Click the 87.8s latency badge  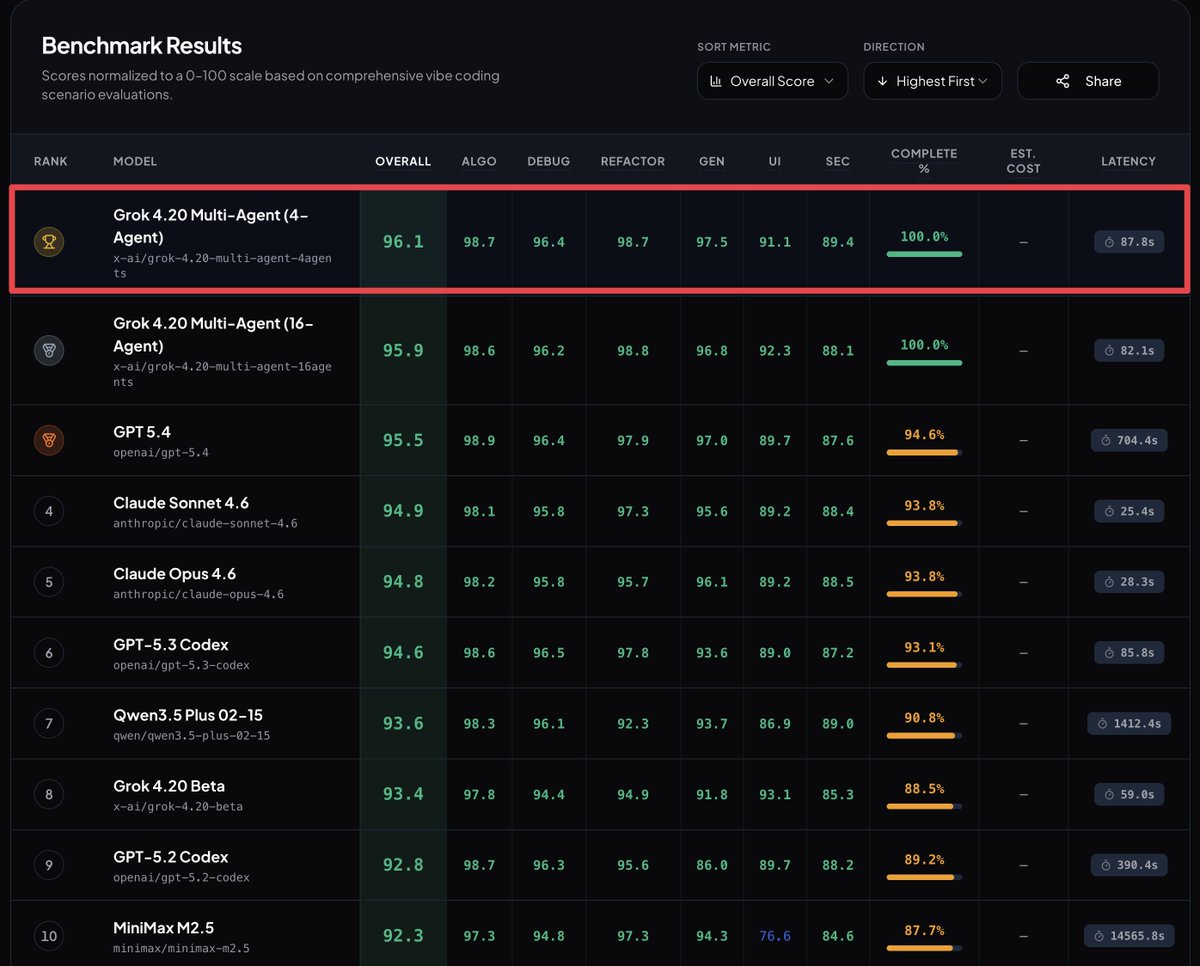pos(1128,241)
